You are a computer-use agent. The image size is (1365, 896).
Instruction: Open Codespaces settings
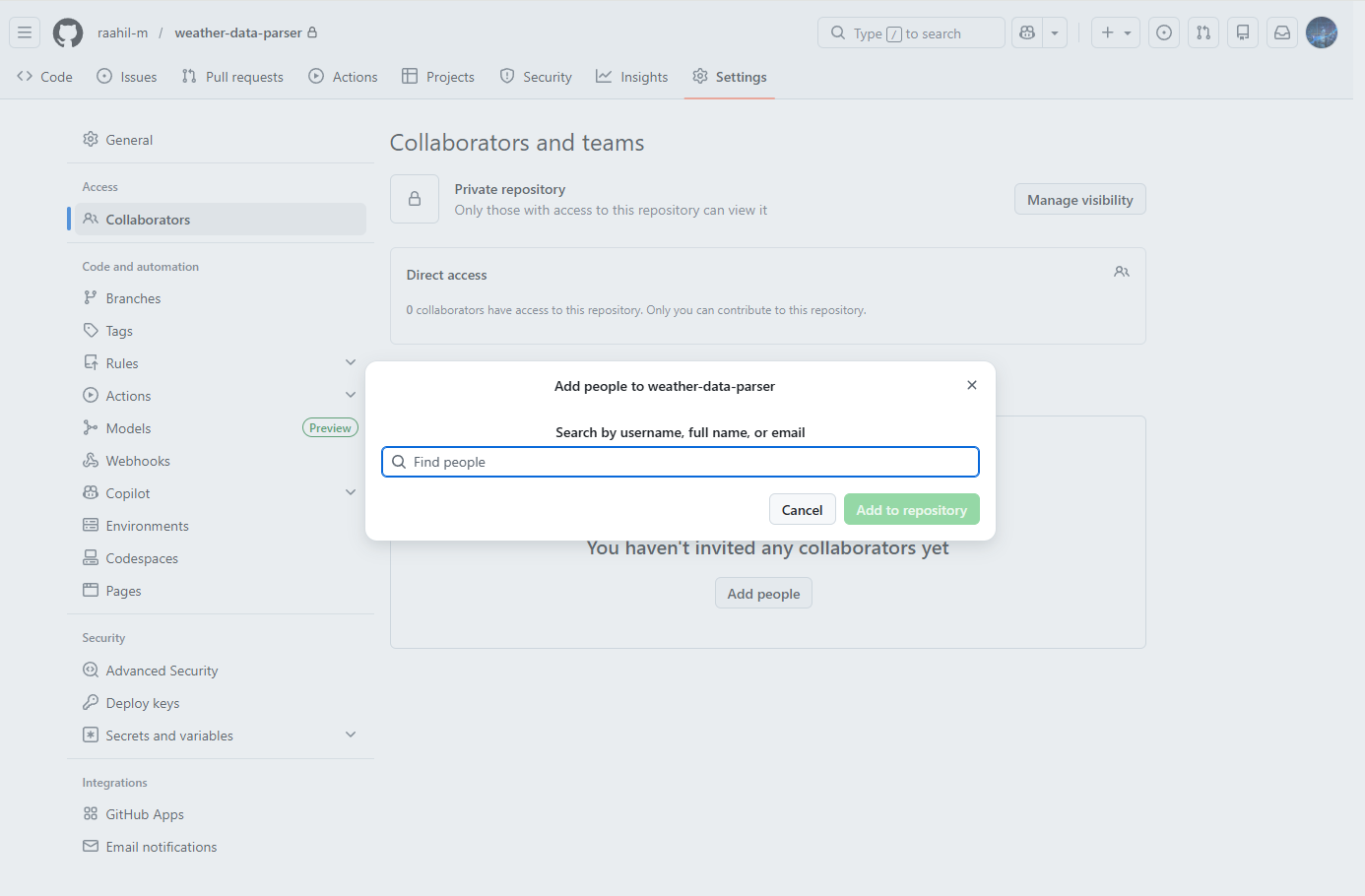click(x=221, y=558)
